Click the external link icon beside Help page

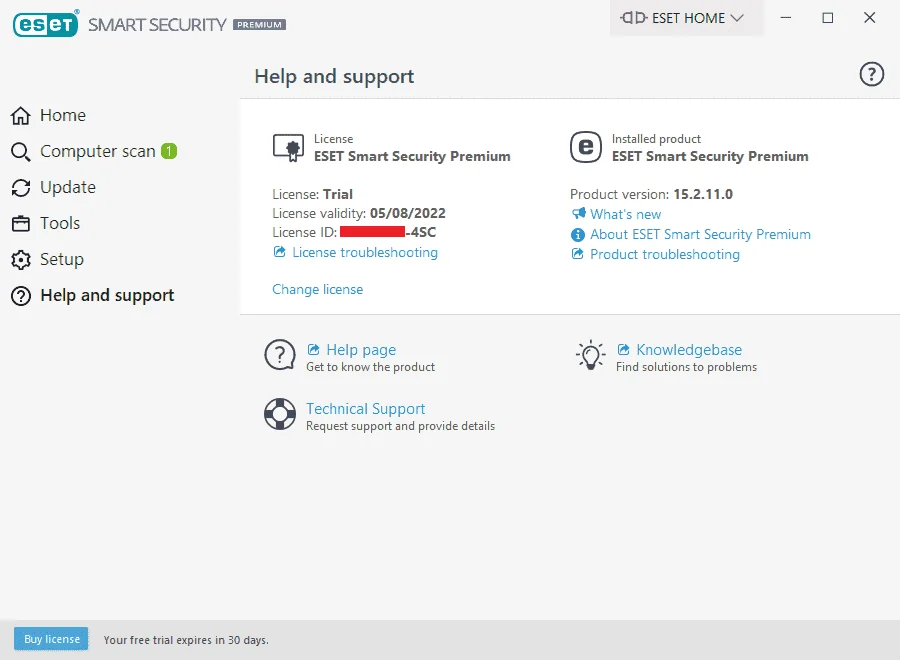coord(313,350)
